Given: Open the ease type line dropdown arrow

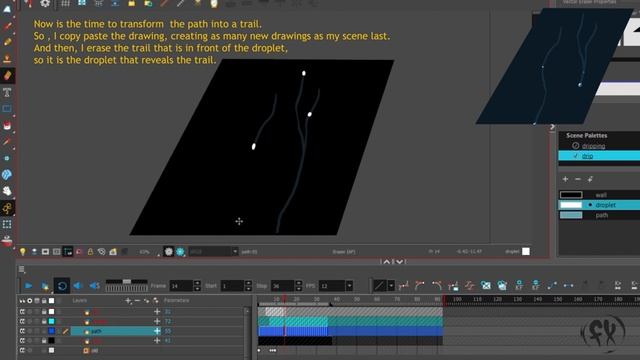Looking at the screenshot, I should (x=391, y=286).
